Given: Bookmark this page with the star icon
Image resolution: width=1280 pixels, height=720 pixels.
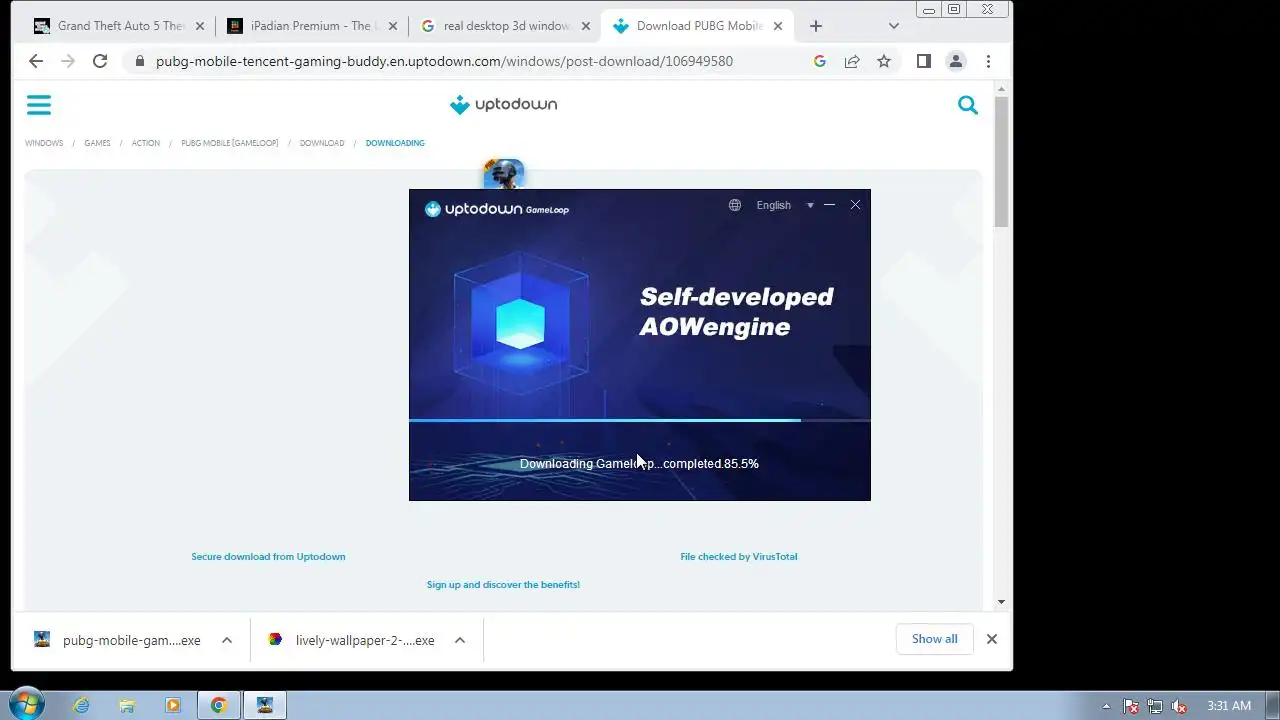Looking at the screenshot, I should 884,61.
